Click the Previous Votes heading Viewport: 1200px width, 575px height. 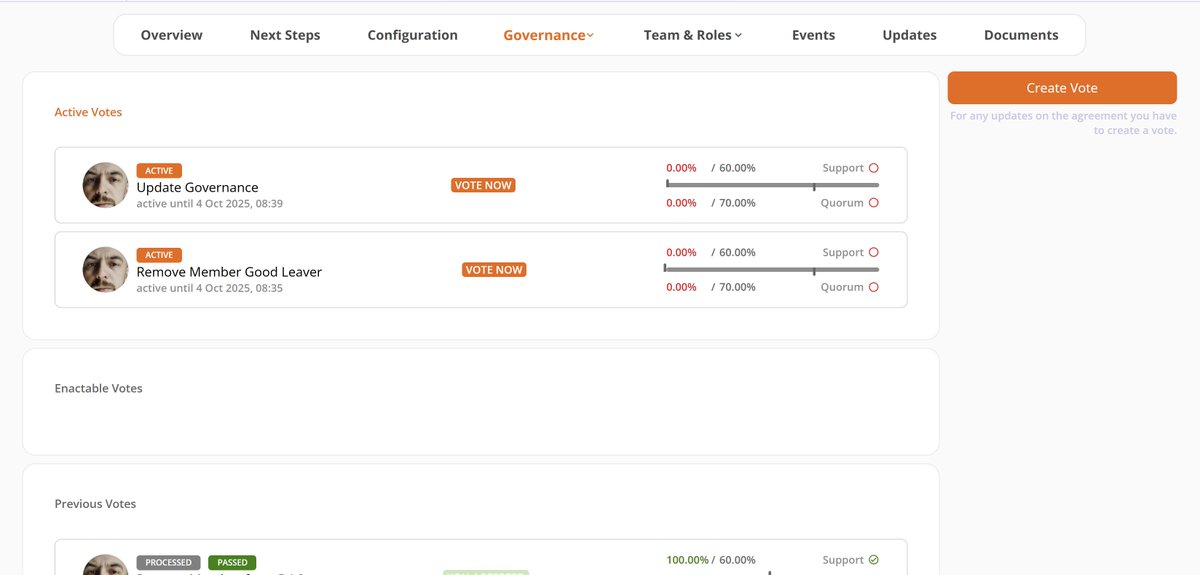95,504
